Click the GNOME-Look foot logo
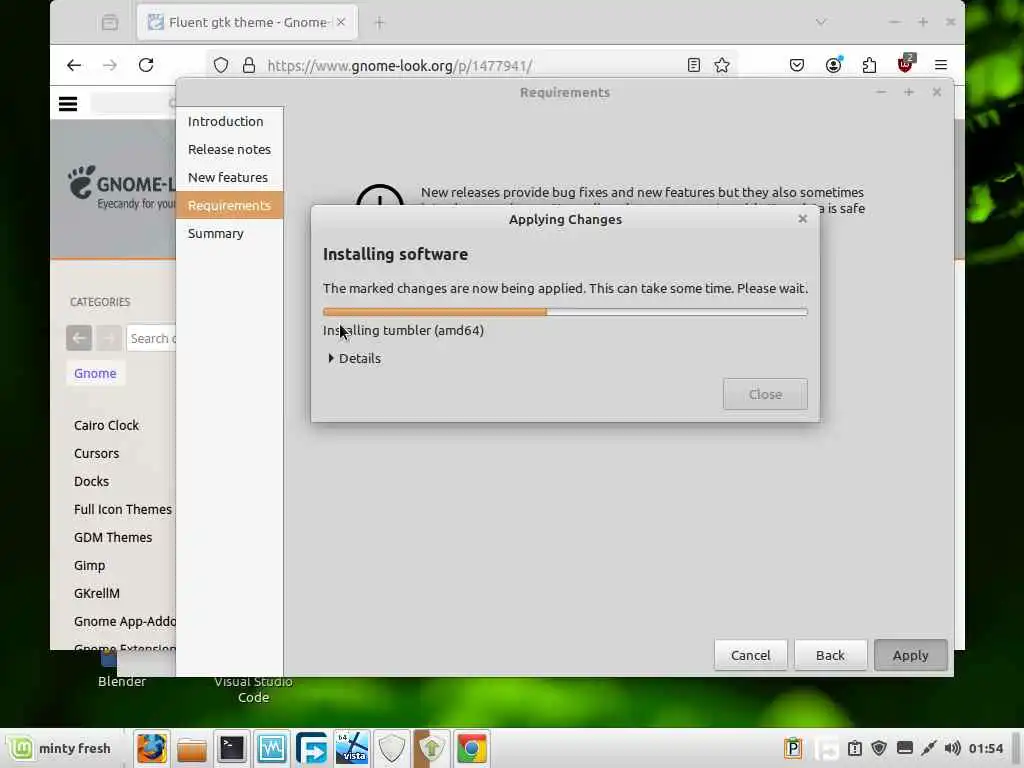Image resolution: width=1024 pixels, height=768 pixels. coord(82,182)
